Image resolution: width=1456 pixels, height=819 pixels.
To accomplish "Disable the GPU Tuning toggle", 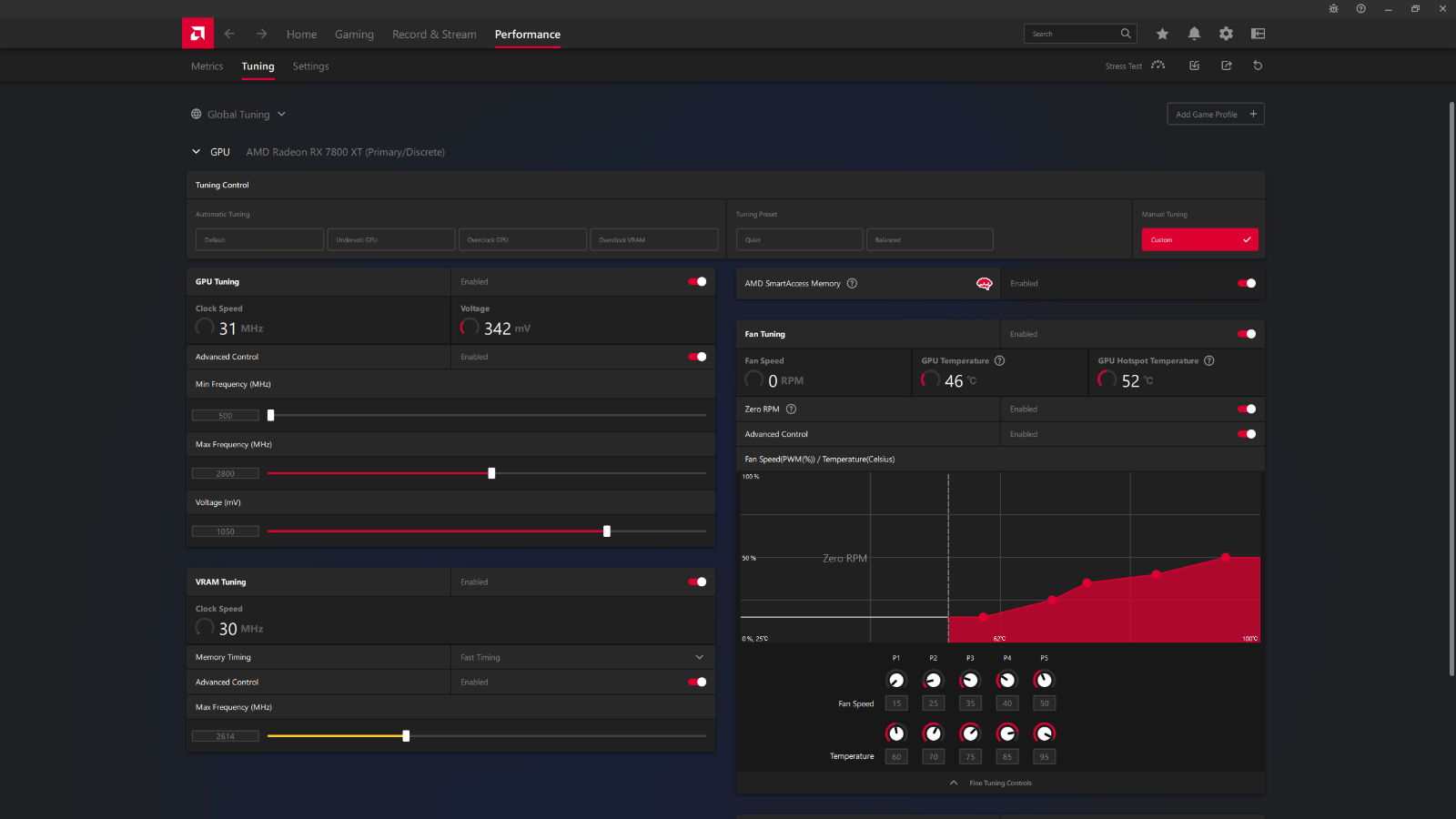I will tap(697, 281).
